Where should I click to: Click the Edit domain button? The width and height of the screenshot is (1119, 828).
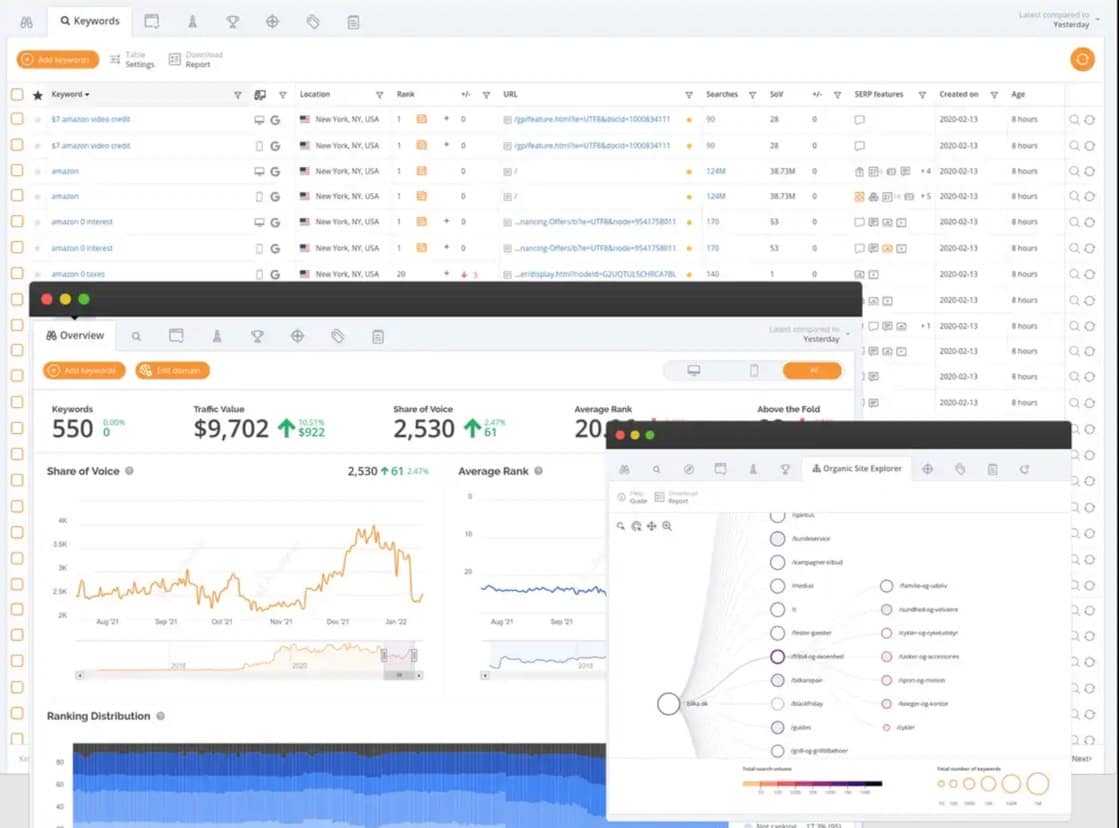172,371
